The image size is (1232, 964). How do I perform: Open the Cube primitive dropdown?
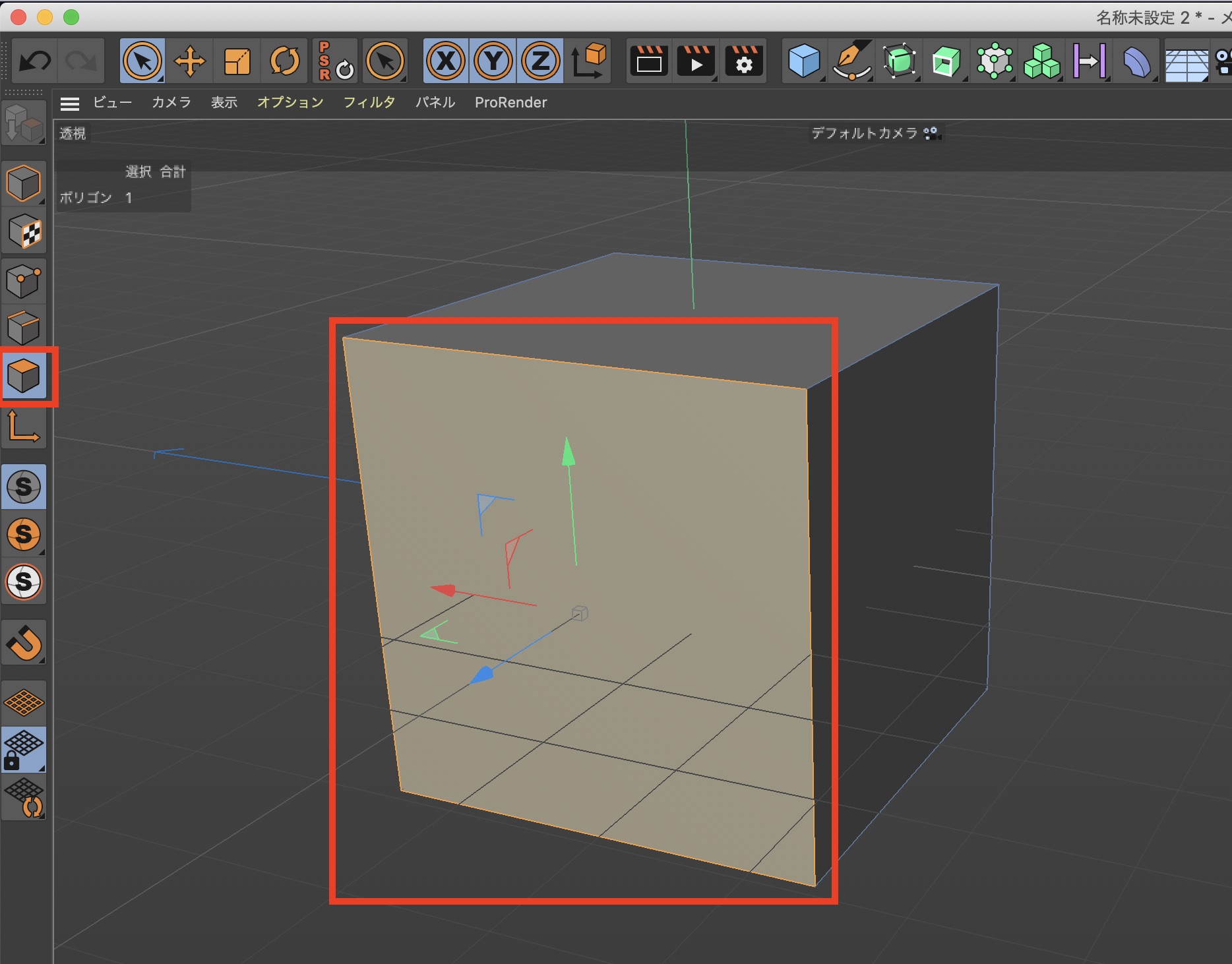804,62
